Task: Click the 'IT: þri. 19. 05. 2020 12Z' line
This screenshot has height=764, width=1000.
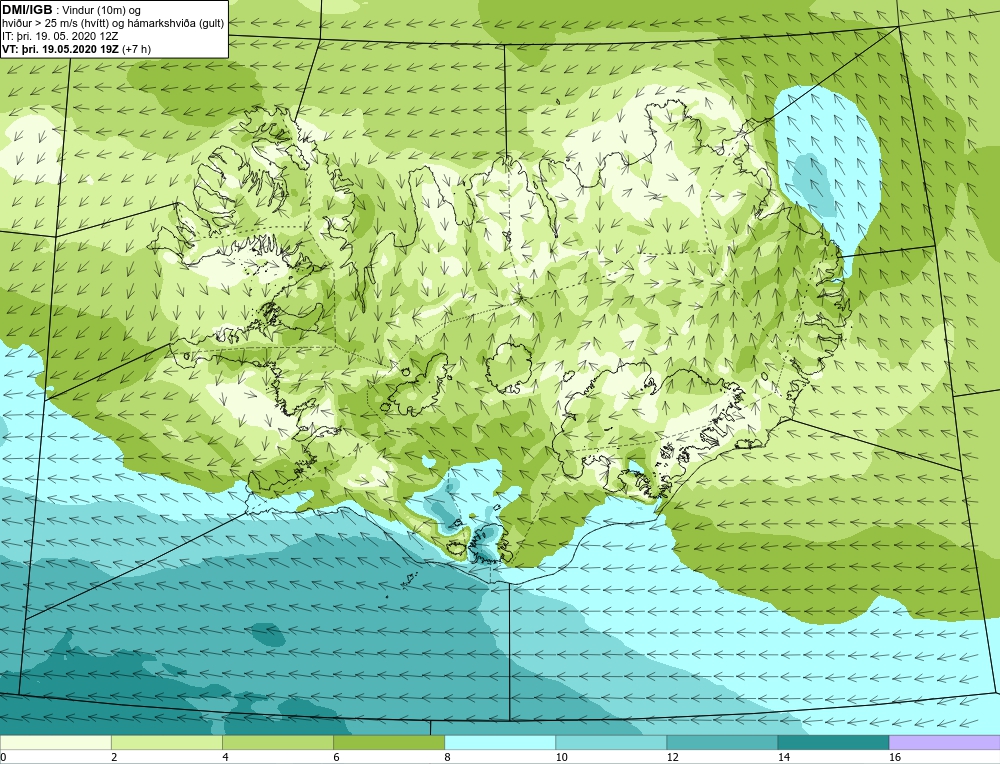Action: click(60, 36)
